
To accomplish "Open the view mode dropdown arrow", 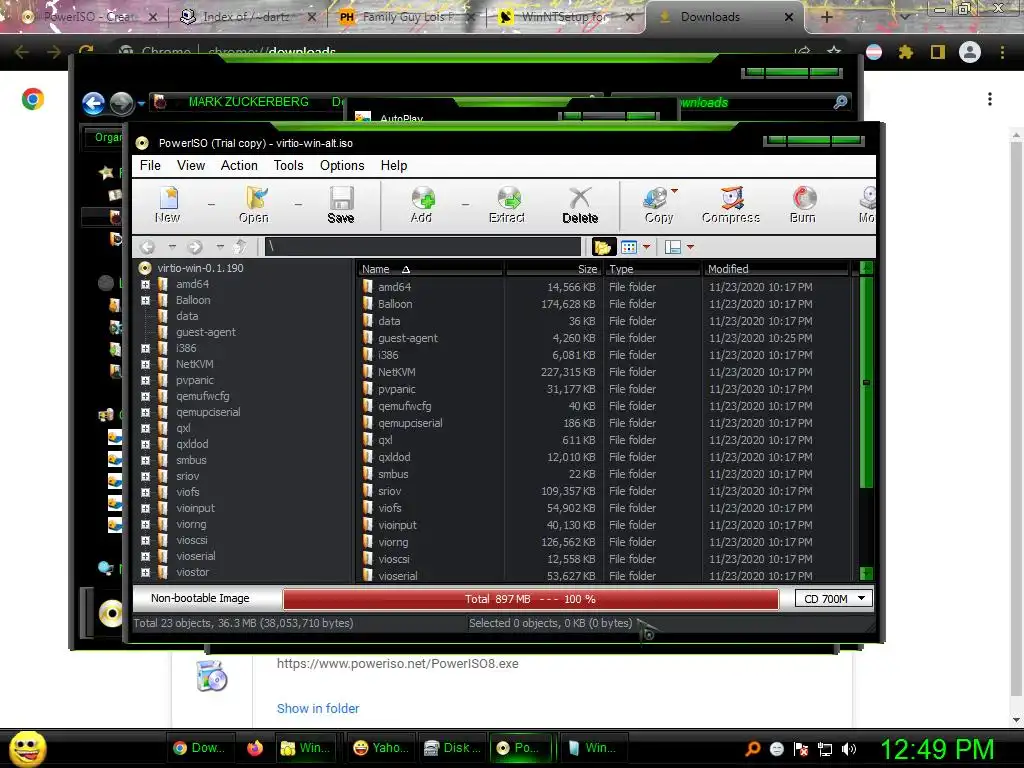I will 647,247.
